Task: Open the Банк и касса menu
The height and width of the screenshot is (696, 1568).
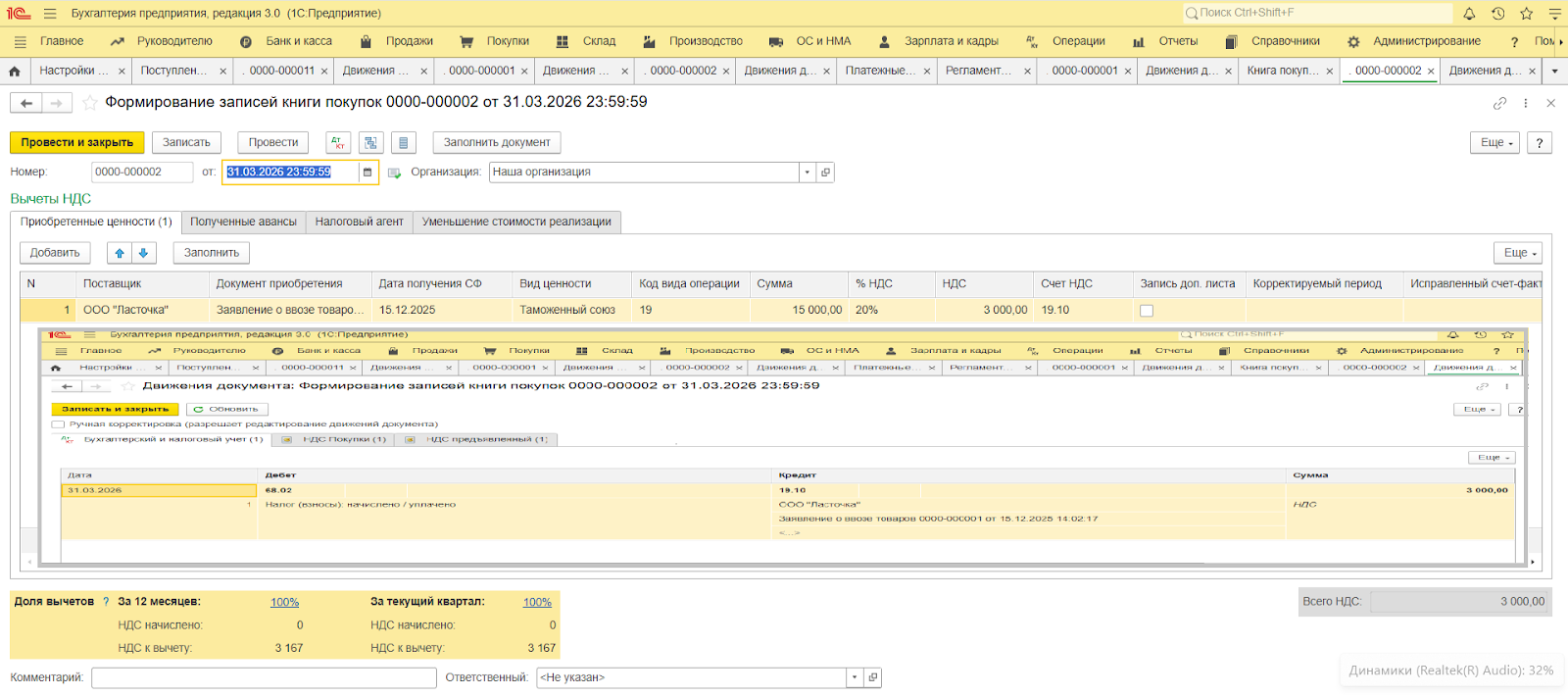Action: click(298, 41)
